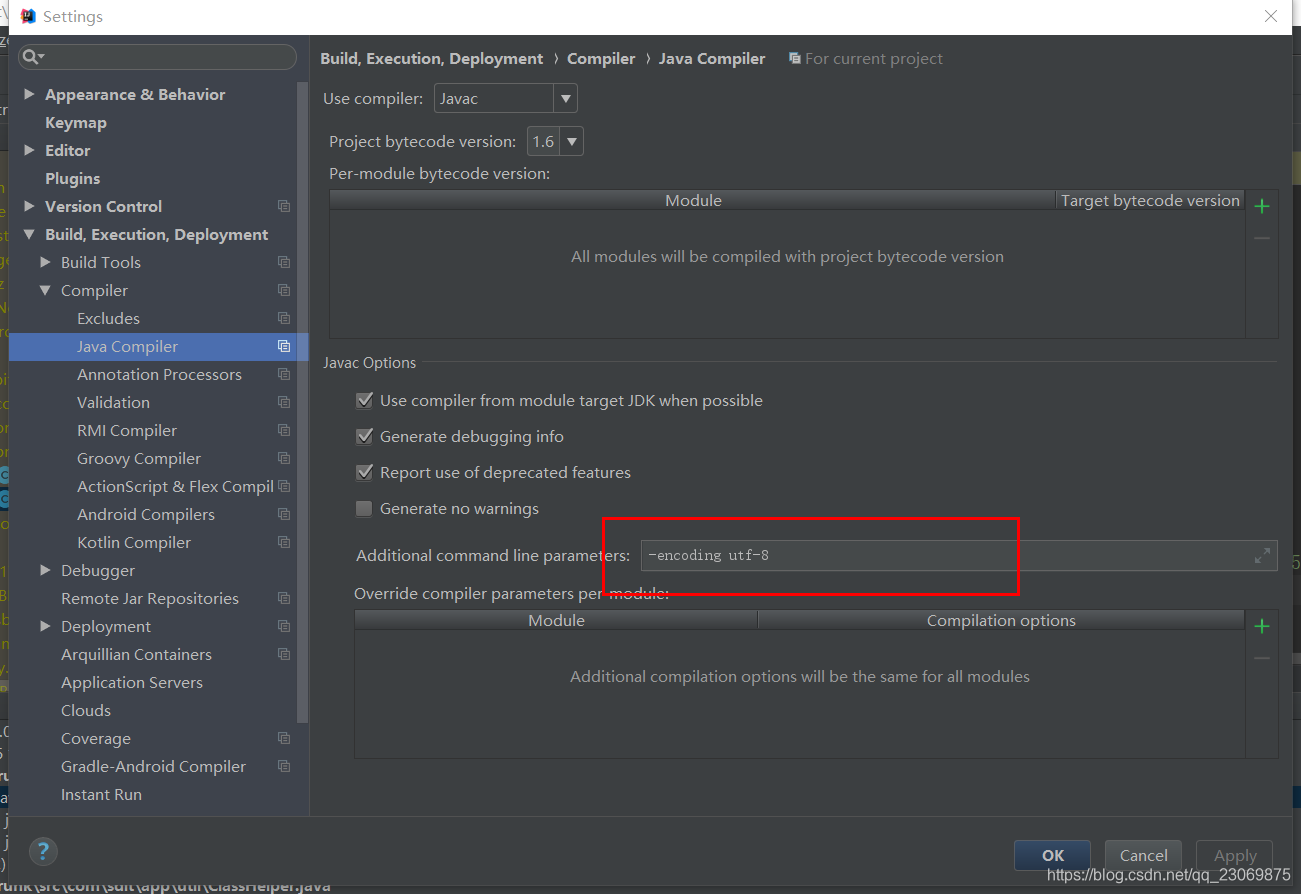Close the Settings dialog window

pyautogui.click(x=1271, y=17)
